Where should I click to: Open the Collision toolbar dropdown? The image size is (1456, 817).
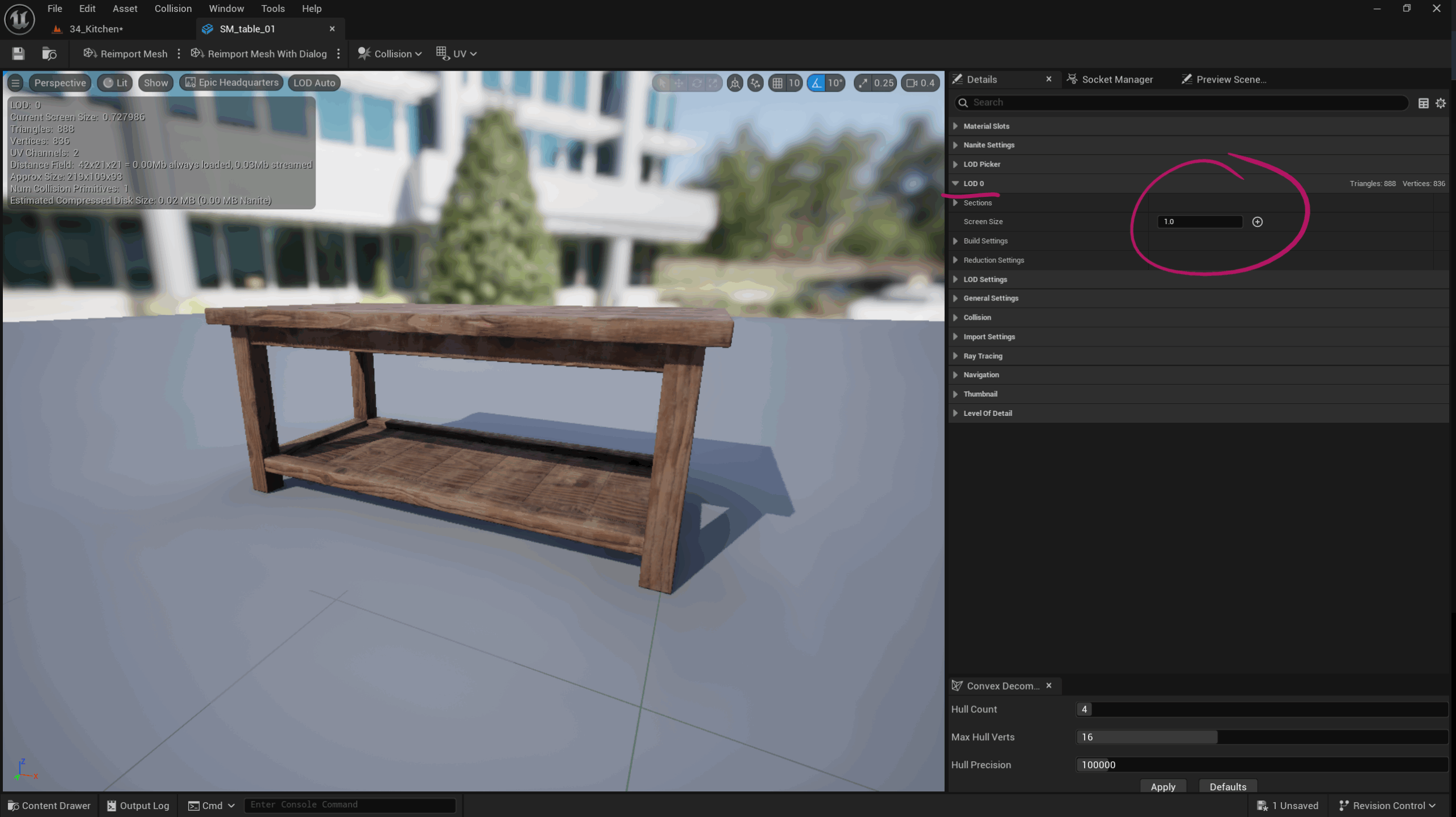pyautogui.click(x=390, y=54)
